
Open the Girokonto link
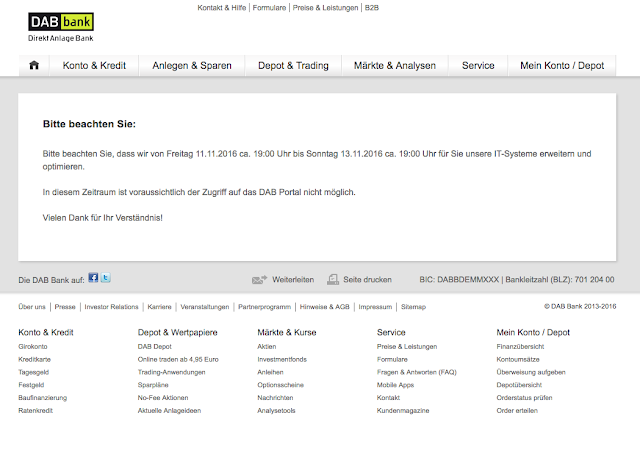(33, 347)
